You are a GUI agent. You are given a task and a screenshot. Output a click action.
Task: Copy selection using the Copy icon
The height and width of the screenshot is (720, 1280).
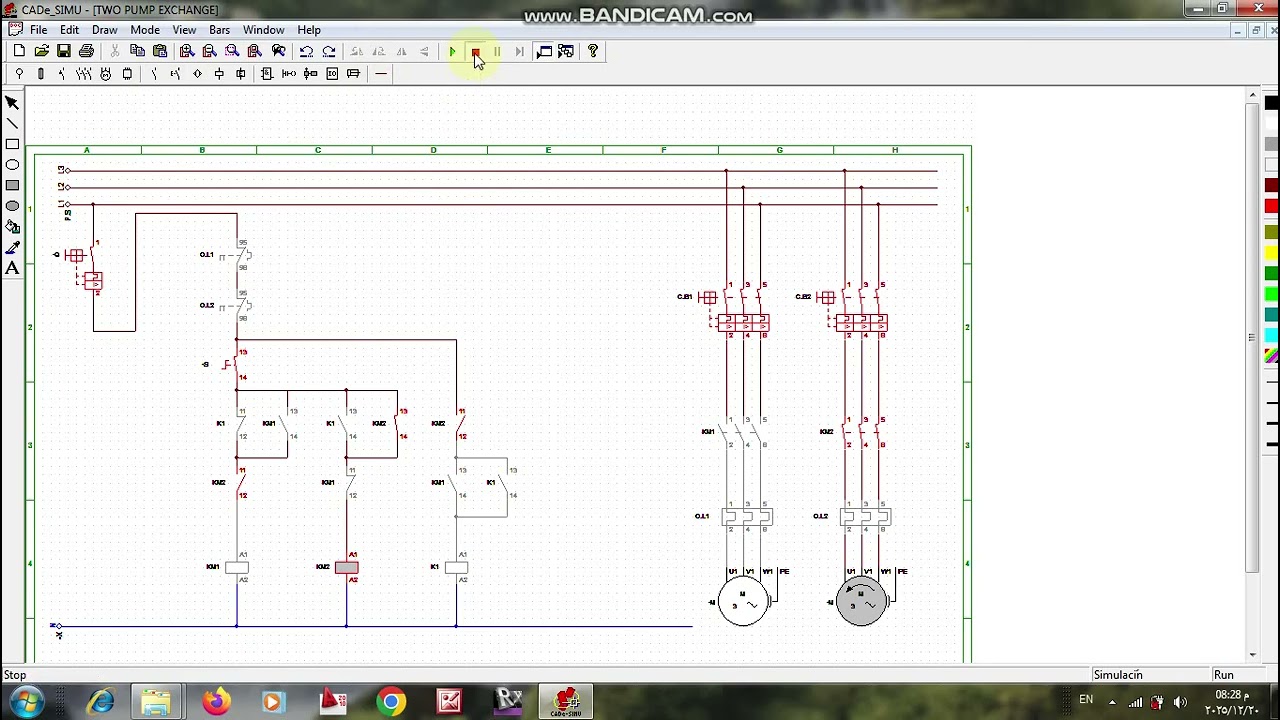point(137,51)
